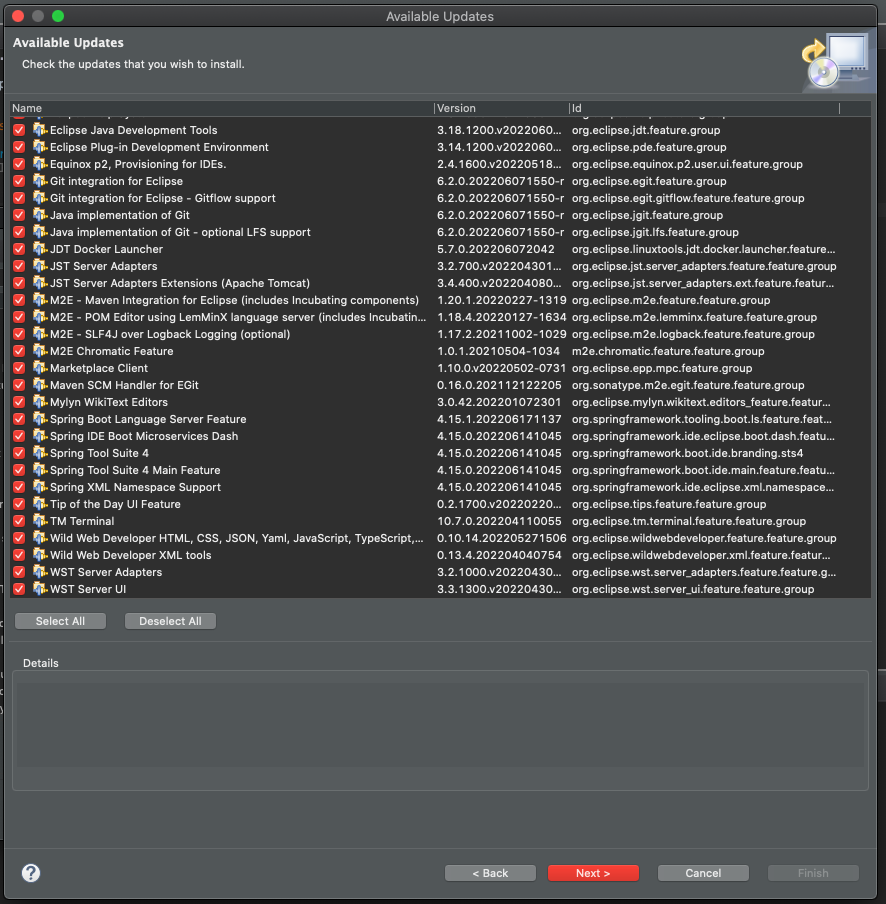Click the feature icon beside Maven SCM Handler for EGit
The image size is (886, 904).
pos(40,385)
